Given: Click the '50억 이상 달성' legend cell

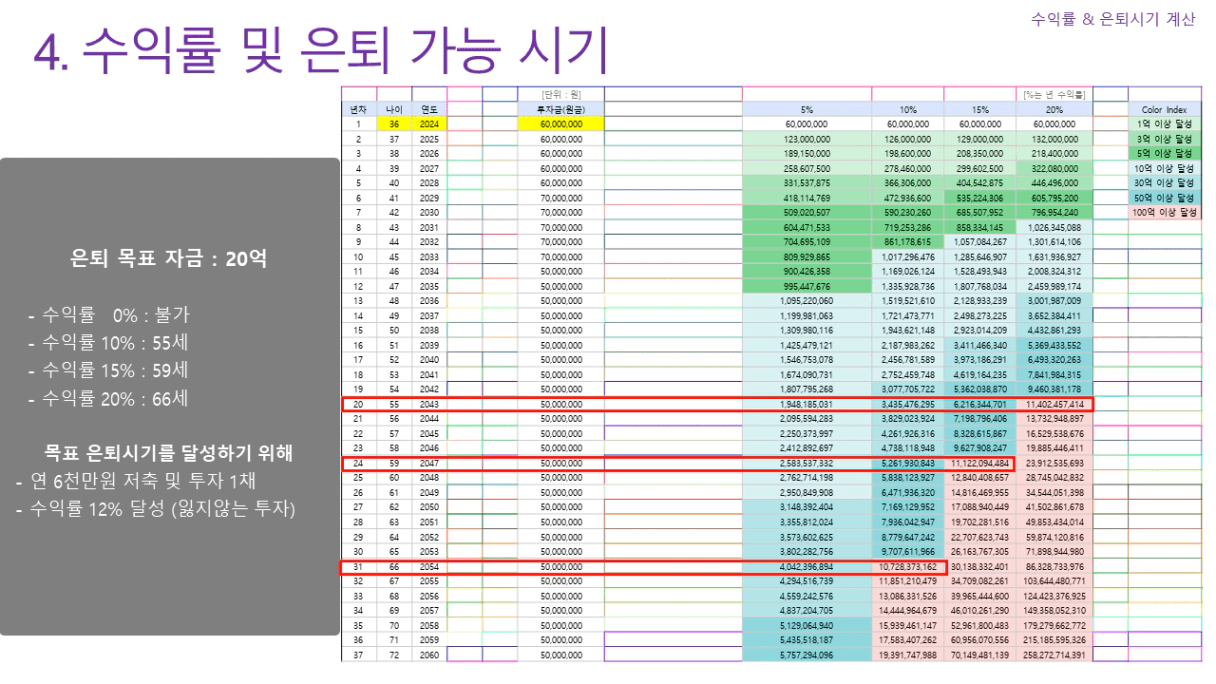Looking at the screenshot, I should (1165, 198).
